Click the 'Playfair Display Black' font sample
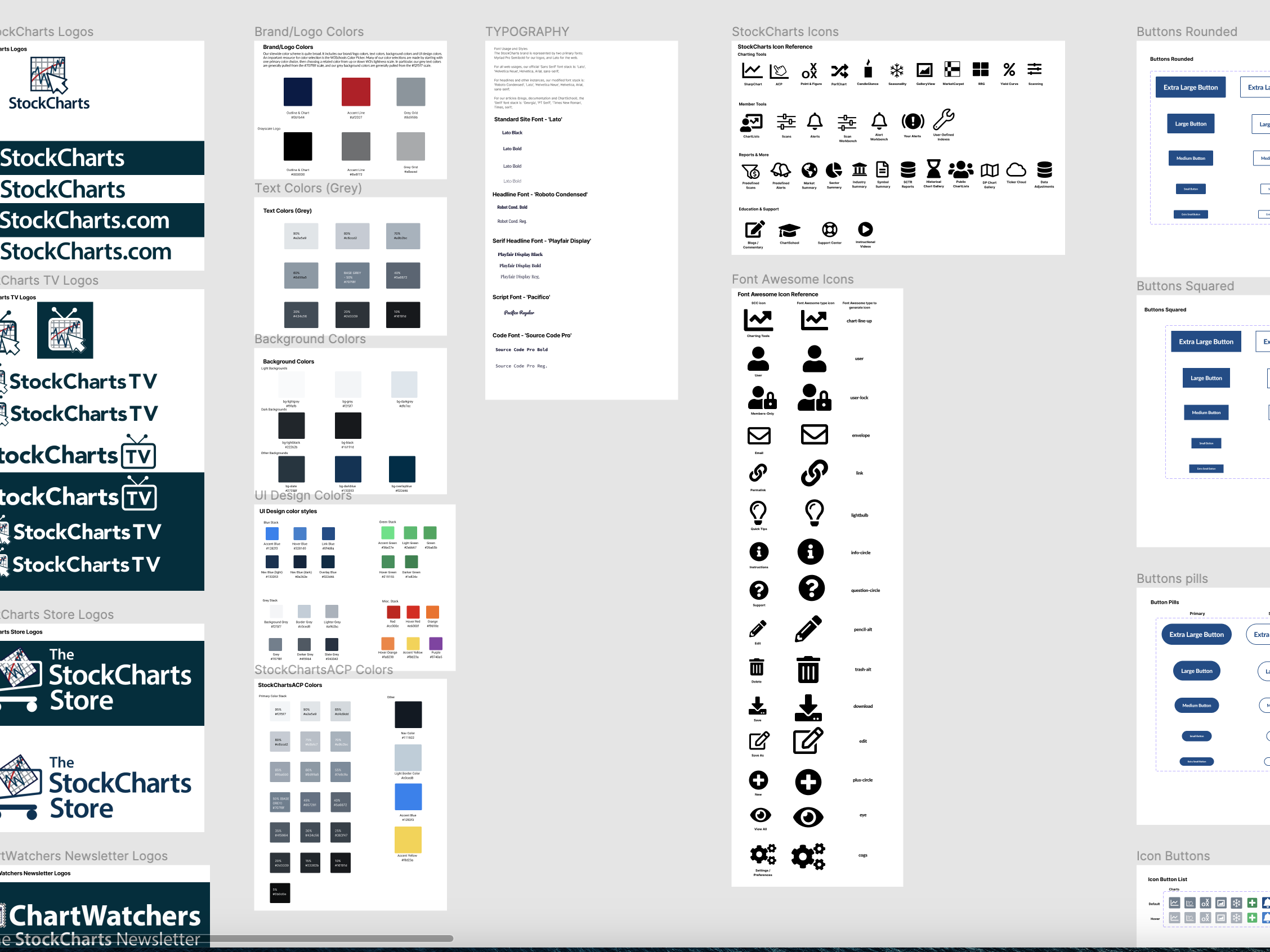The width and height of the screenshot is (1270, 952). pyautogui.click(x=520, y=255)
